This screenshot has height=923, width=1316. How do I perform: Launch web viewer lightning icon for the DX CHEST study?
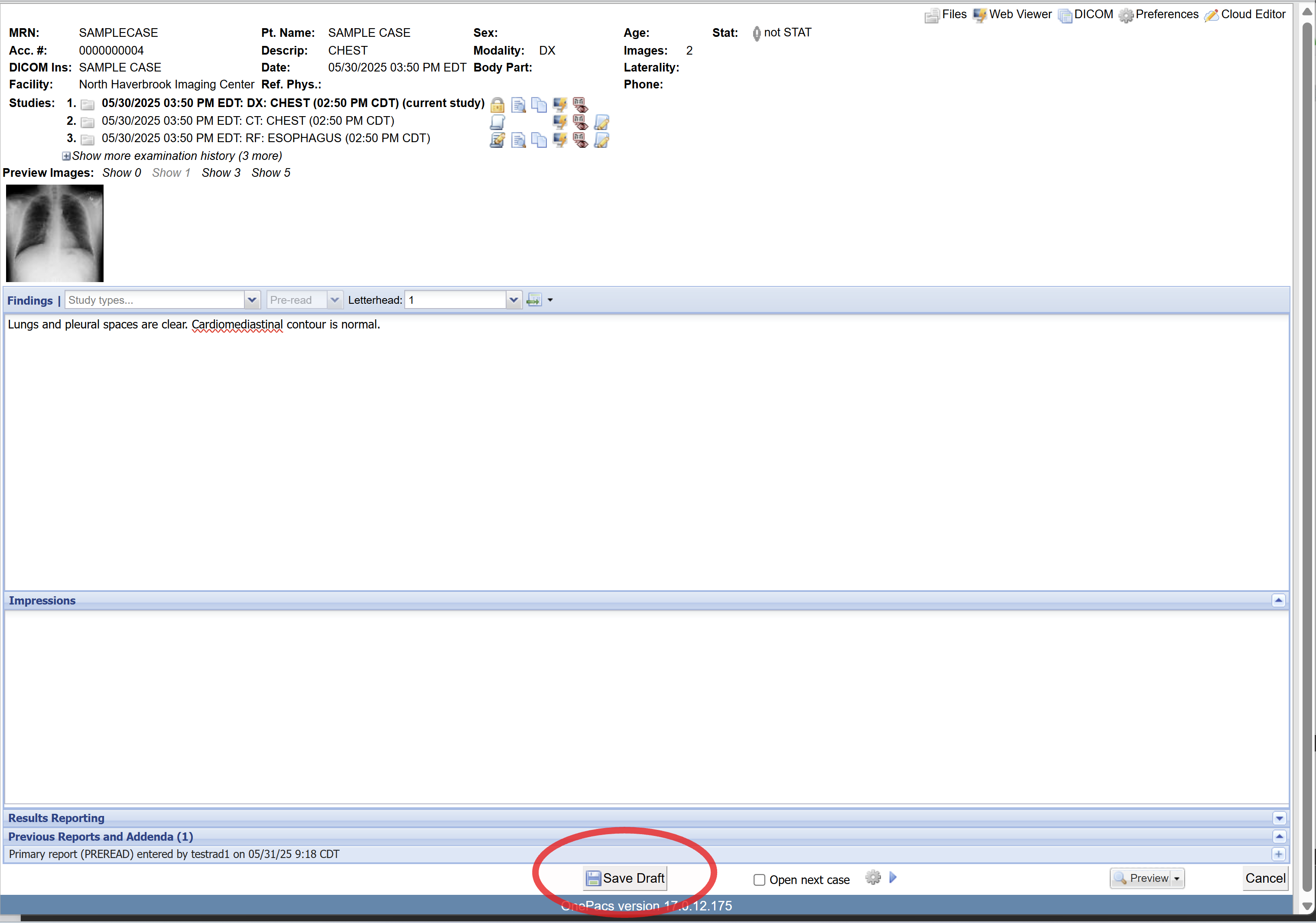click(560, 105)
